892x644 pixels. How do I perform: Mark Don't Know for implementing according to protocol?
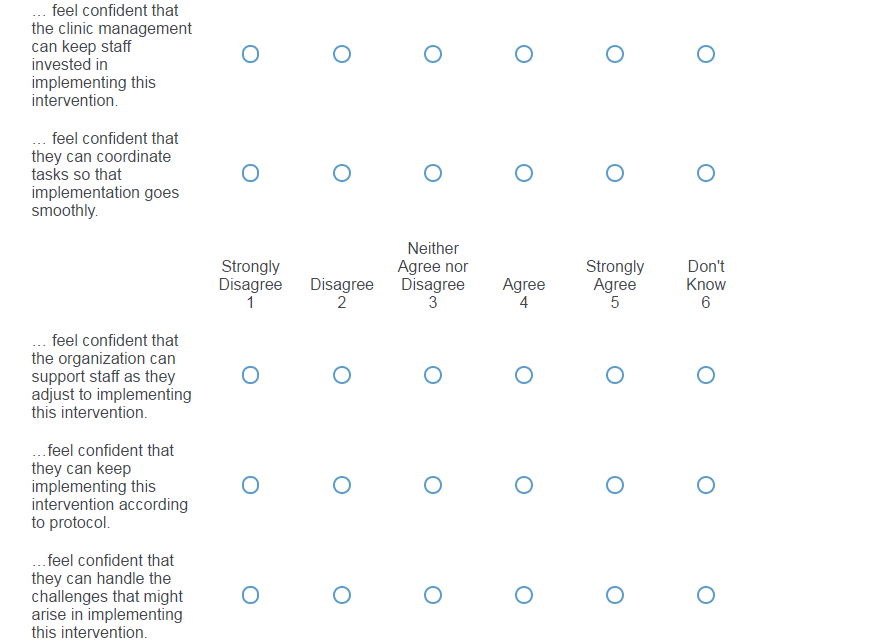pos(706,485)
